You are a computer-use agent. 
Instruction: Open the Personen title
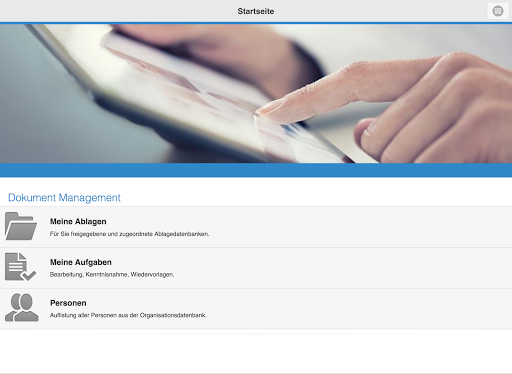[x=68, y=303]
